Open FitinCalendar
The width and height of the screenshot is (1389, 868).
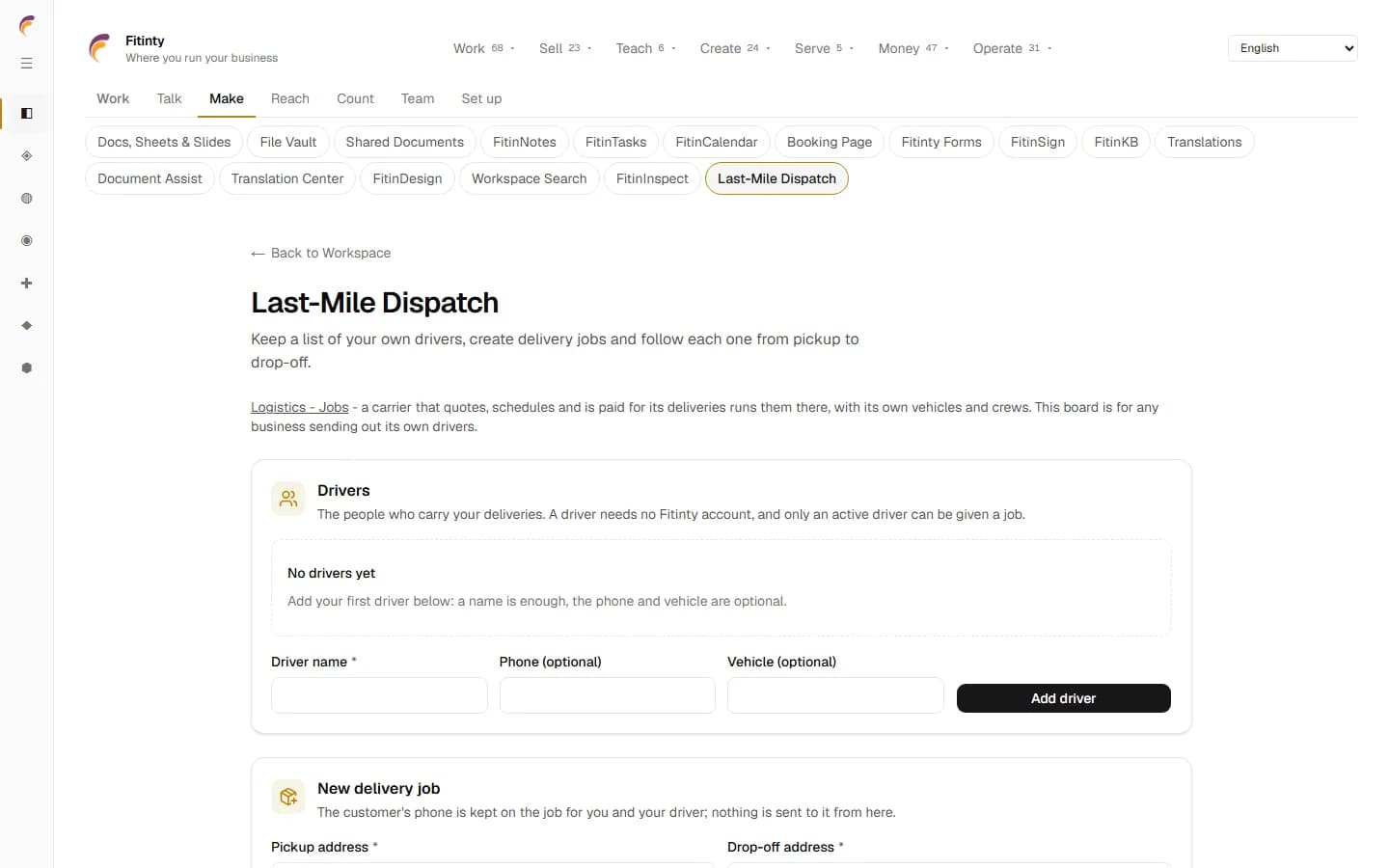(717, 142)
